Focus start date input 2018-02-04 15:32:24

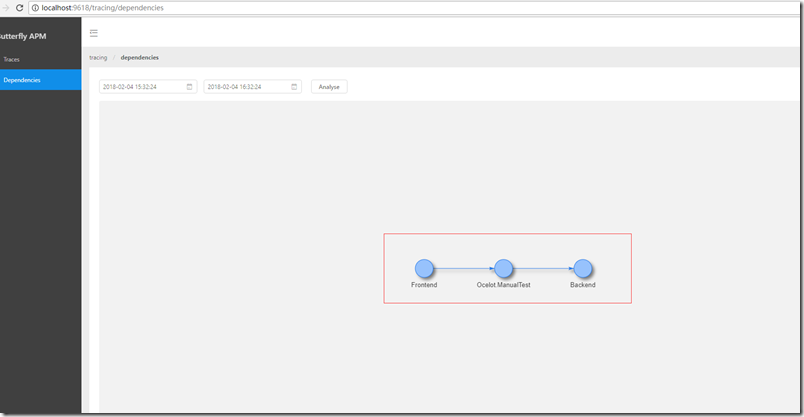[148, 87]
